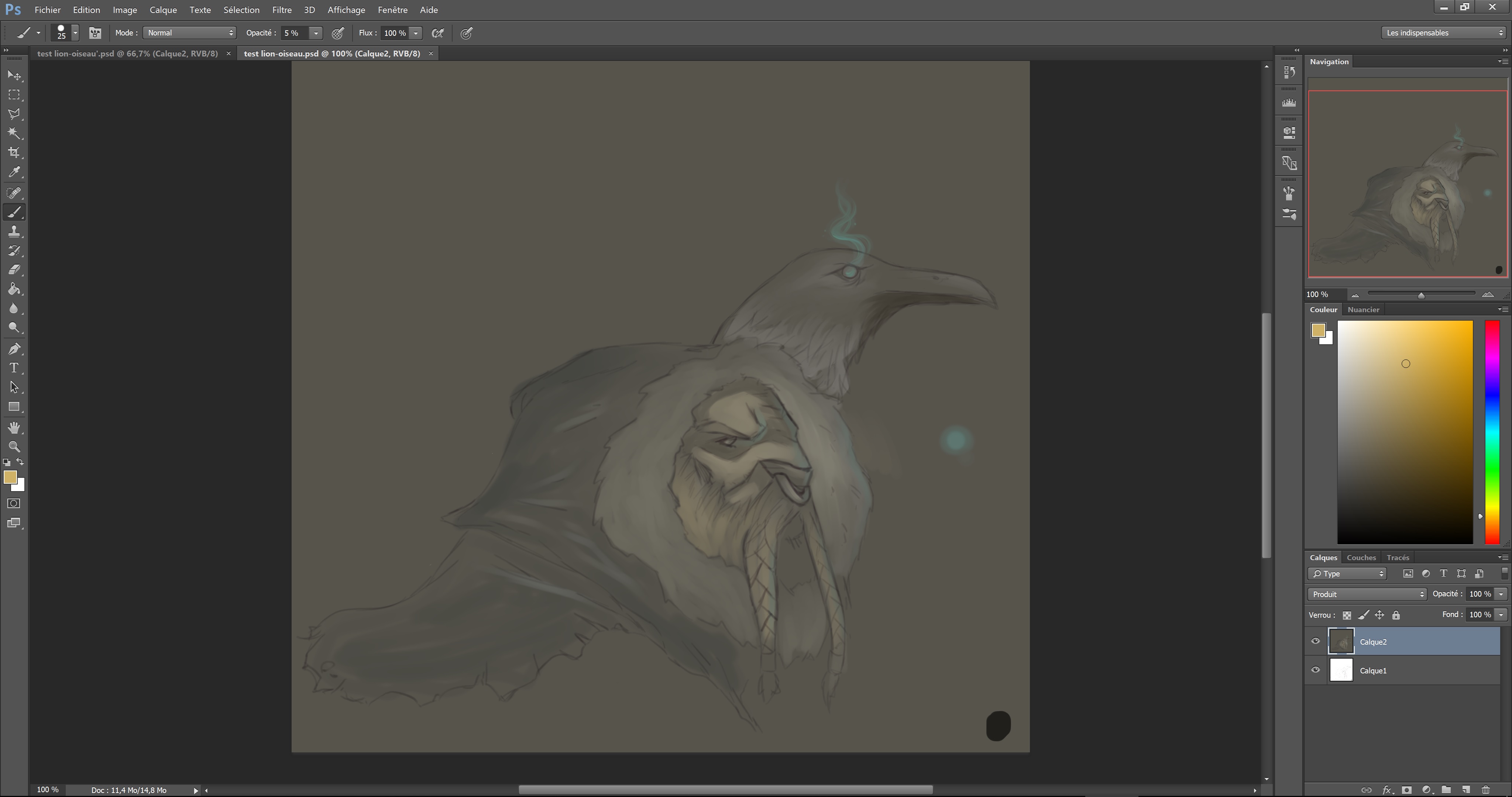Click the brush Opacité 5 % field

(293, 33)
